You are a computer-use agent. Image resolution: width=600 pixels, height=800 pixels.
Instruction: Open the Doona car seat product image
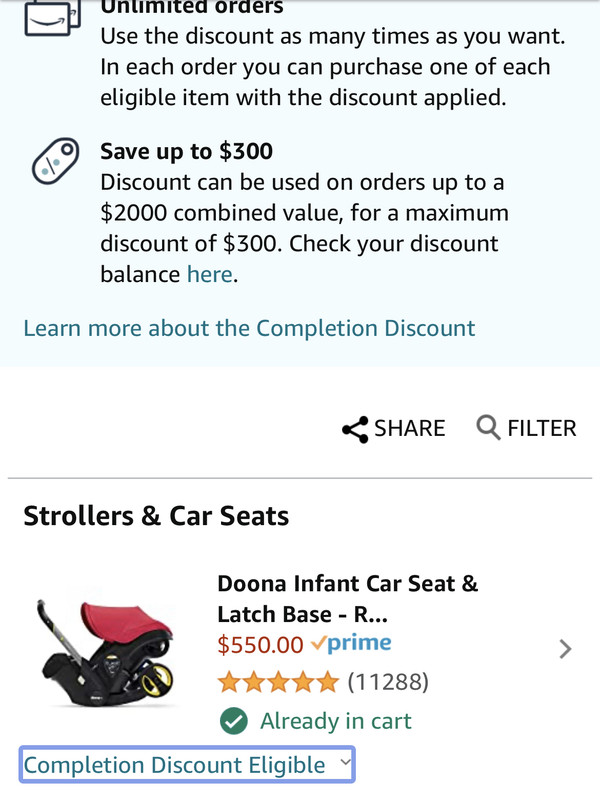click(105, 650)
